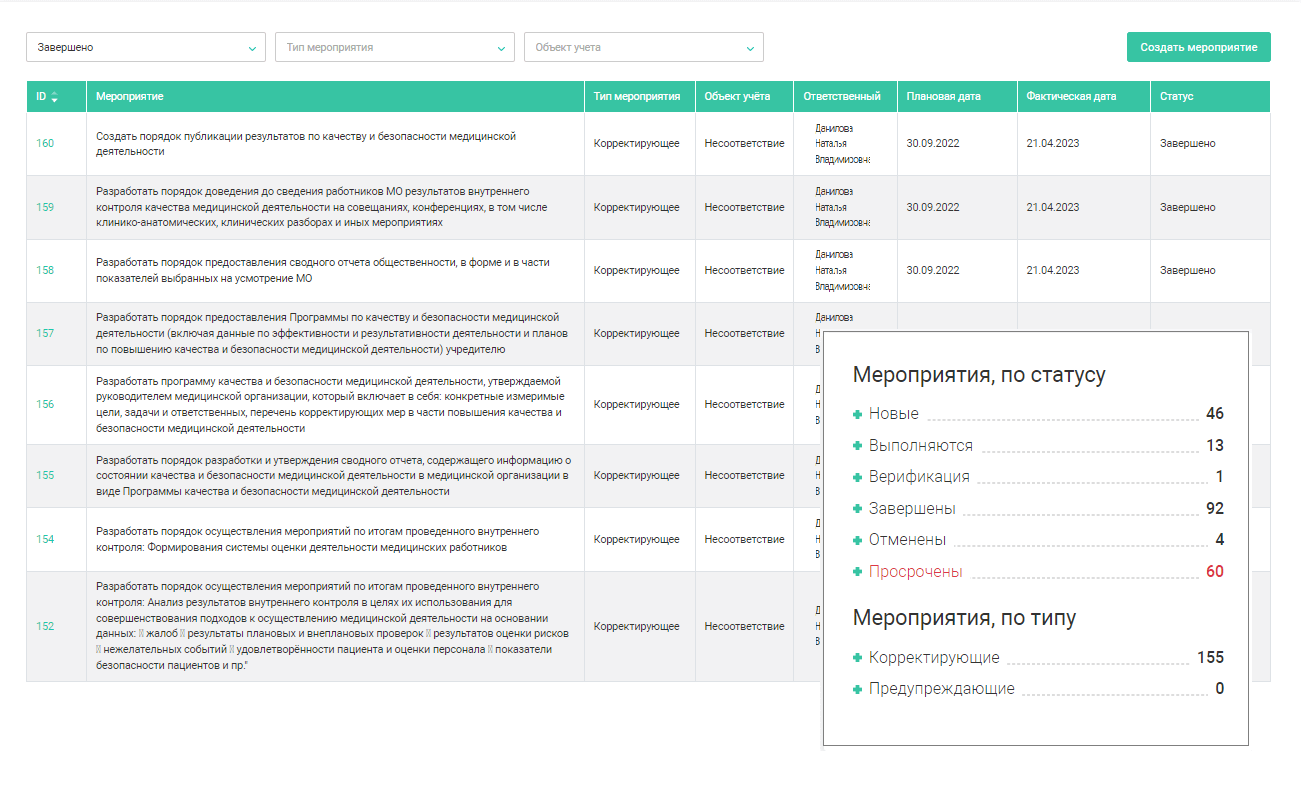Click the Корректирующее cell in row 154
This screenshot has width=1301, height=801.
[637, 539]
